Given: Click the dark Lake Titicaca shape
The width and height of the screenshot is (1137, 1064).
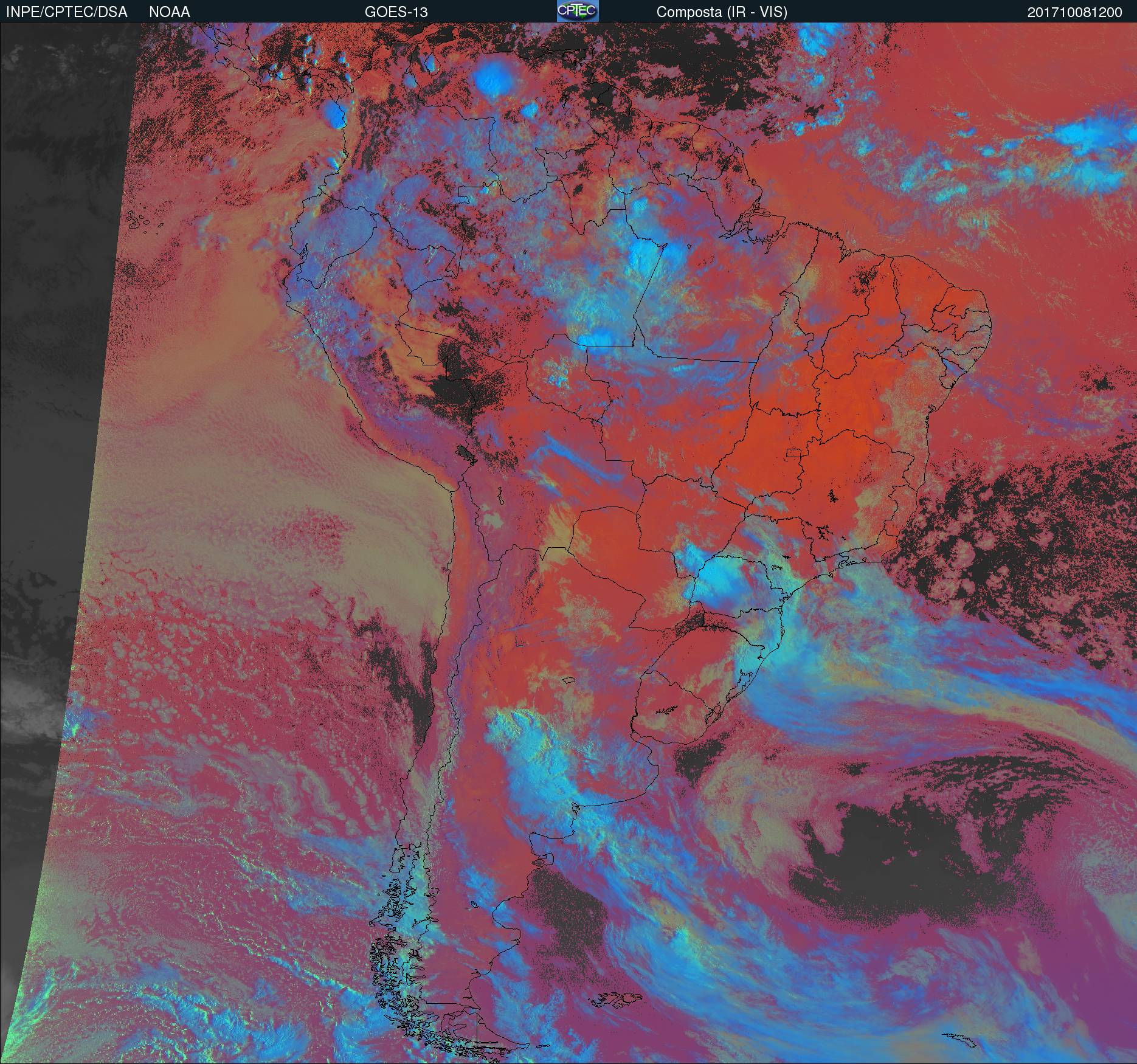Looking at the screenshot, I should click(x=463, y=453).
